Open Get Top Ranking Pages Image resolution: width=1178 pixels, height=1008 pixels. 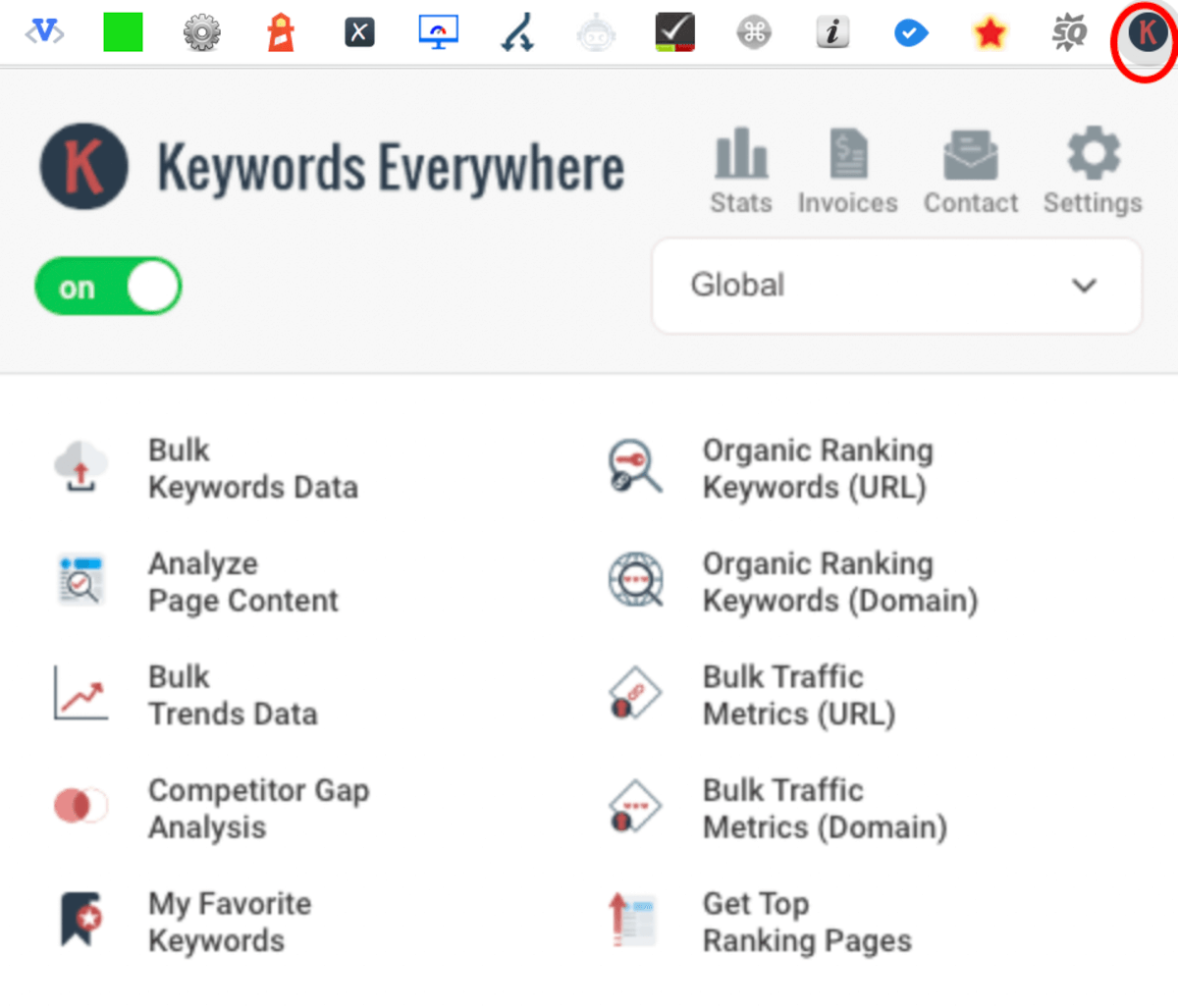[806, 921]
